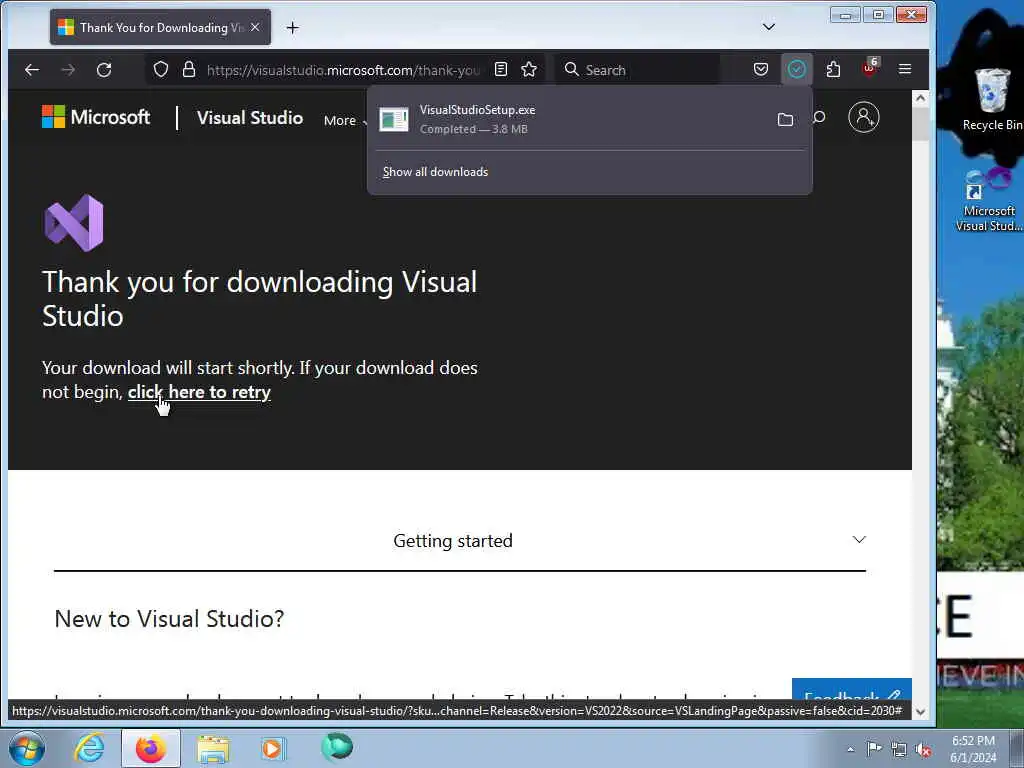Expand the More menu in site header
This screenshot has width=1024, height=768.
click(x=345, y=120)
